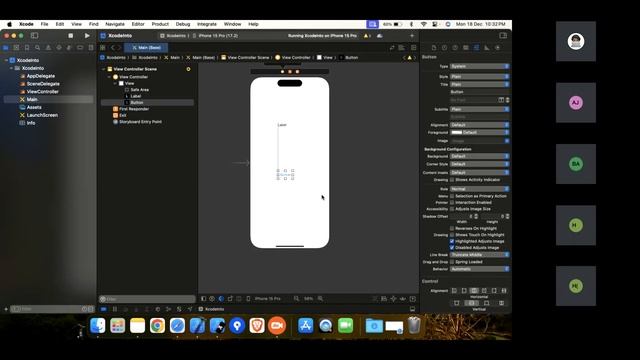Click the Run (play) button in Xcode toolbar
640x360 pixels.
(87, 36)
